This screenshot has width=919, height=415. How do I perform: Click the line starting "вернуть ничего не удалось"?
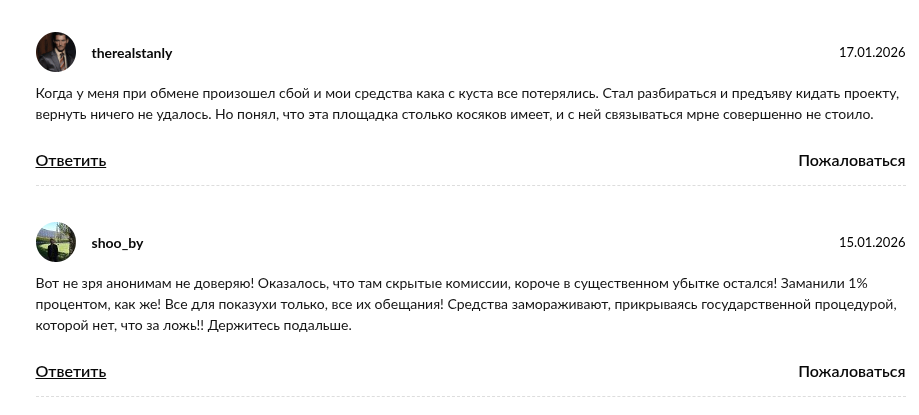(454, 115)
